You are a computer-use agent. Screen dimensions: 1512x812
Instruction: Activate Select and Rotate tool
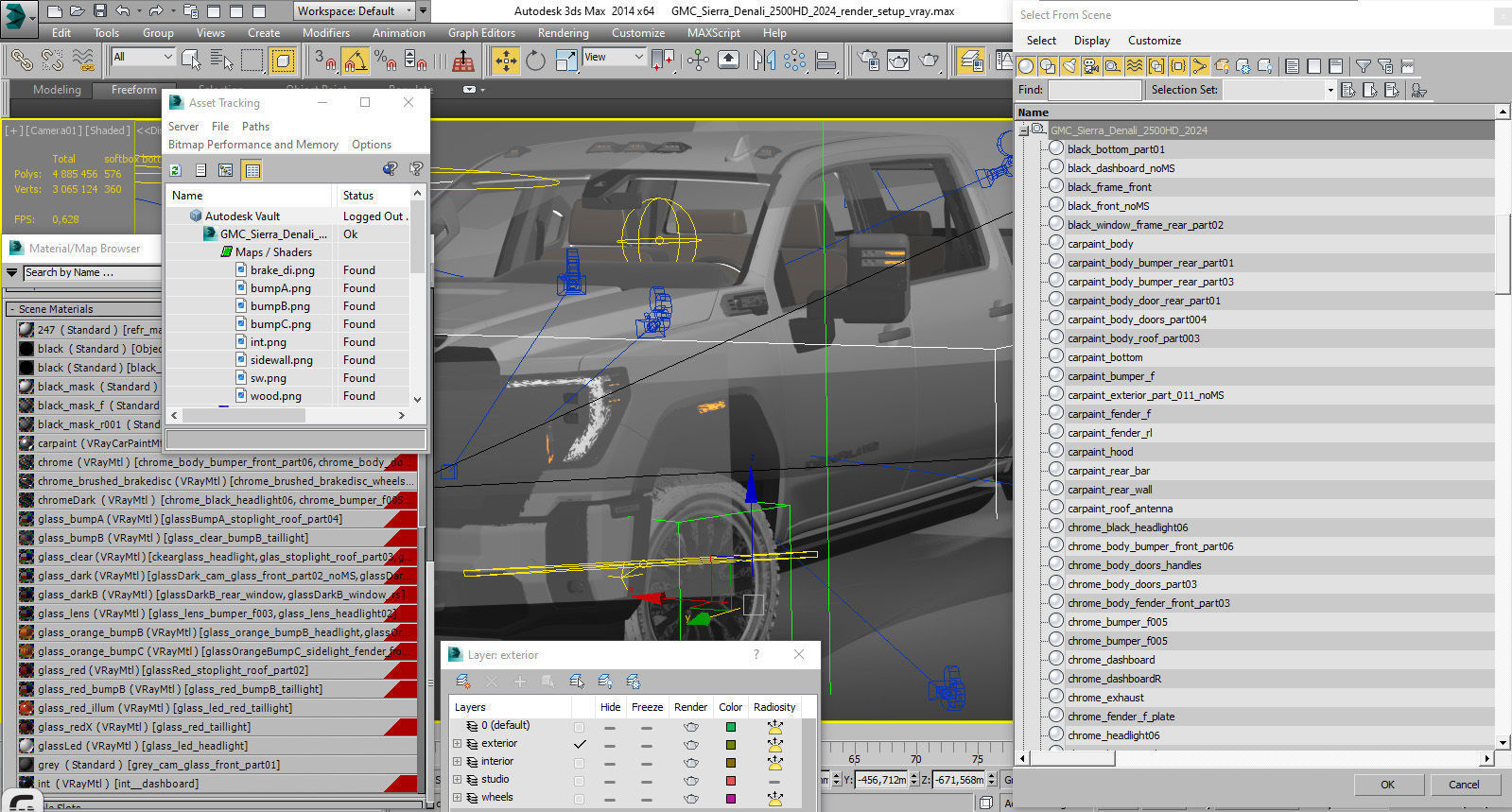[536, 60]
